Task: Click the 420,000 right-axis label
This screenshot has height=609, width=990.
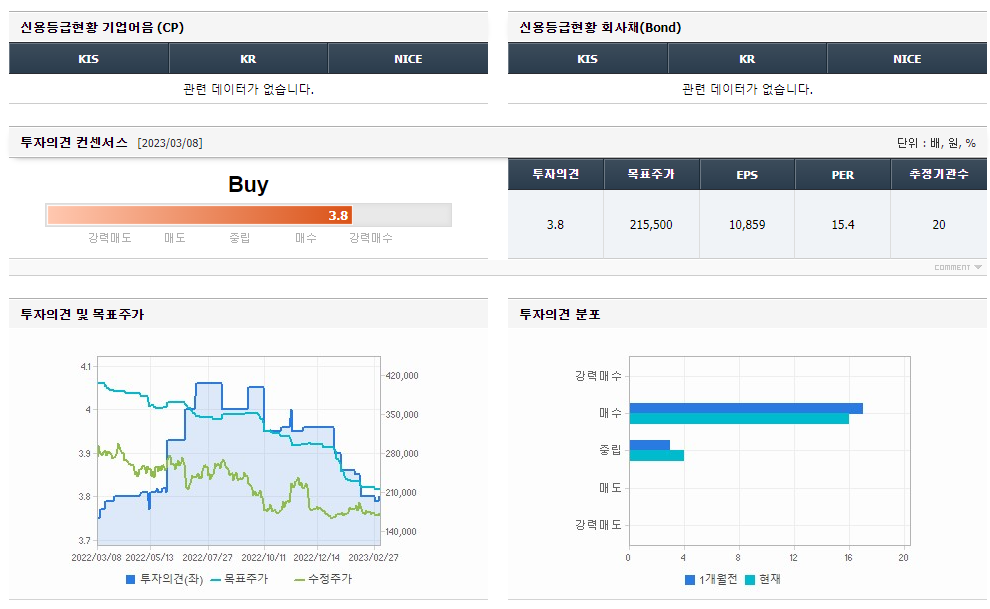Action: coord(402,375)
